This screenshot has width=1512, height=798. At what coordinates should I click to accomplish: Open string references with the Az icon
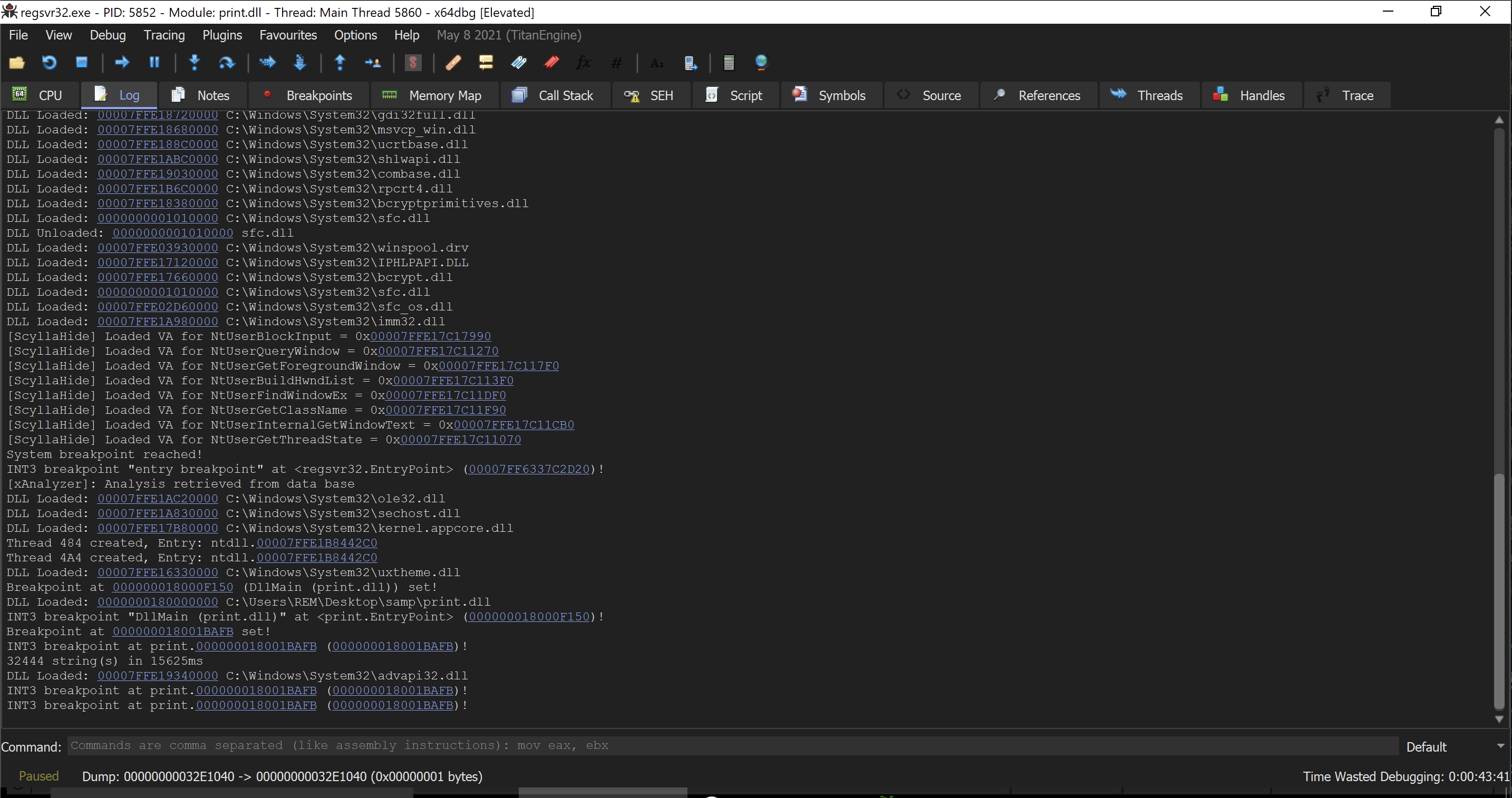click(x=657, y=62)
